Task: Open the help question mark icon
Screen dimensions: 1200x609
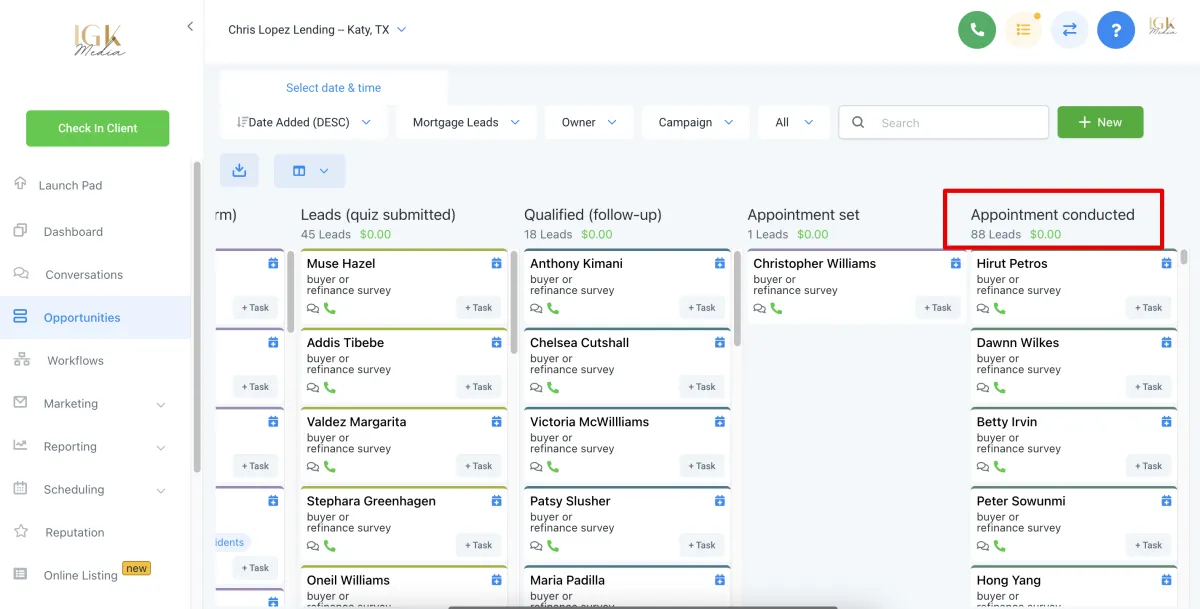Action: (1115, 30)
